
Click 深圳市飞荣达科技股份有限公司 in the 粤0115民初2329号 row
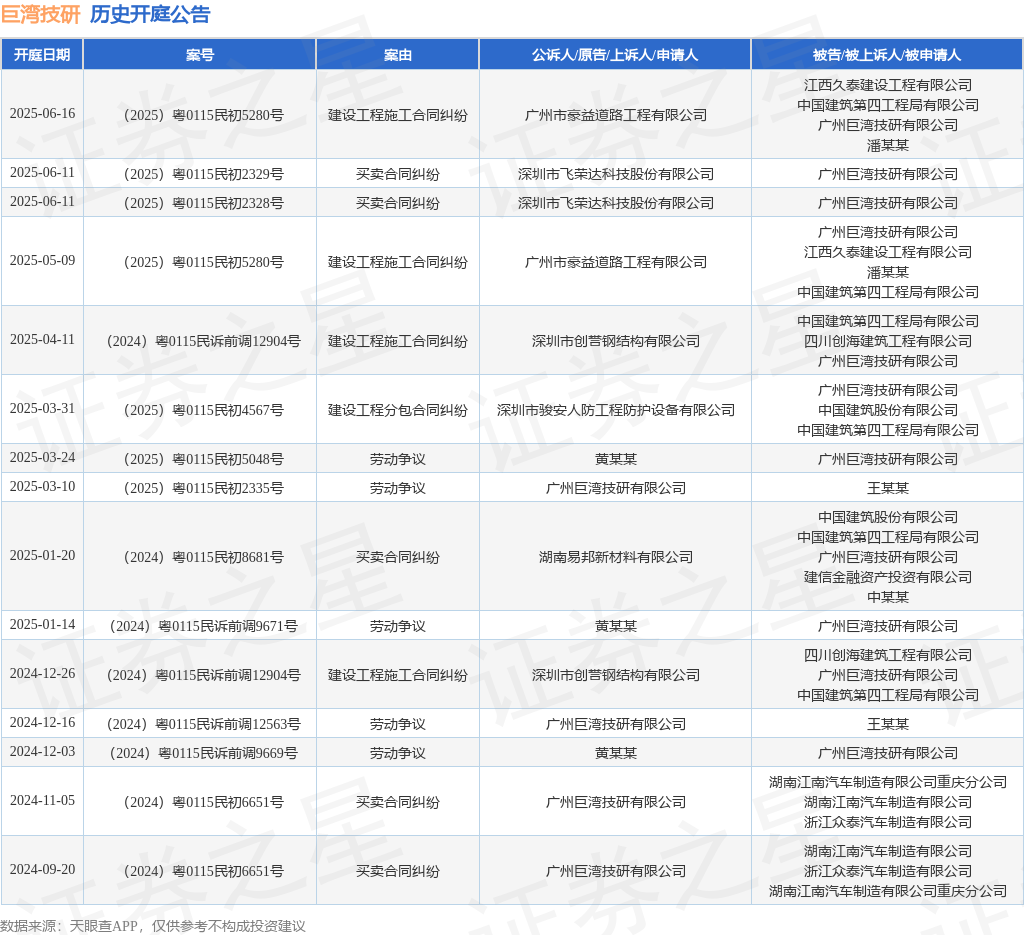[x=615, y=174]
